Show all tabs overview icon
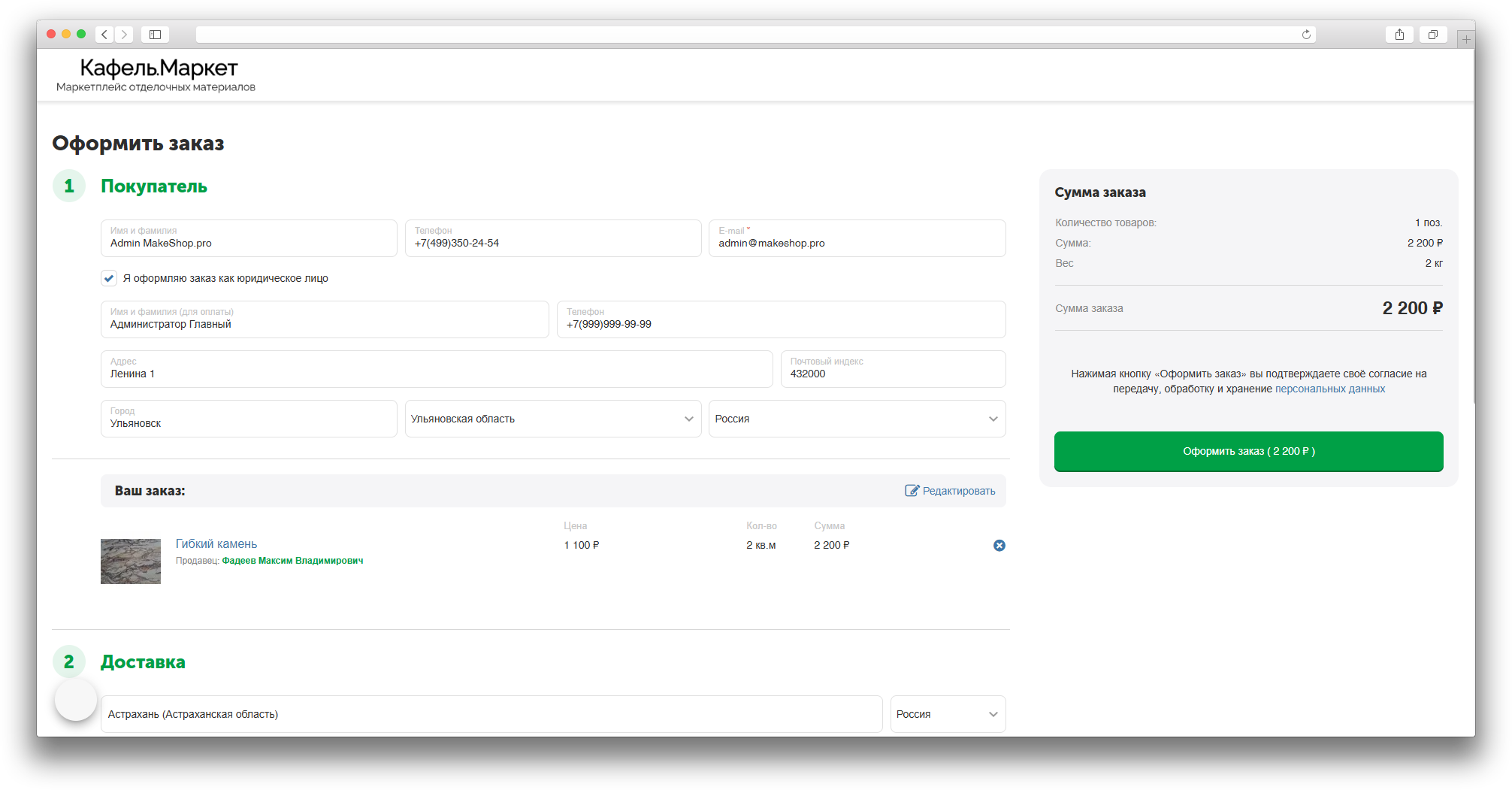 (x=1433, y=35)
